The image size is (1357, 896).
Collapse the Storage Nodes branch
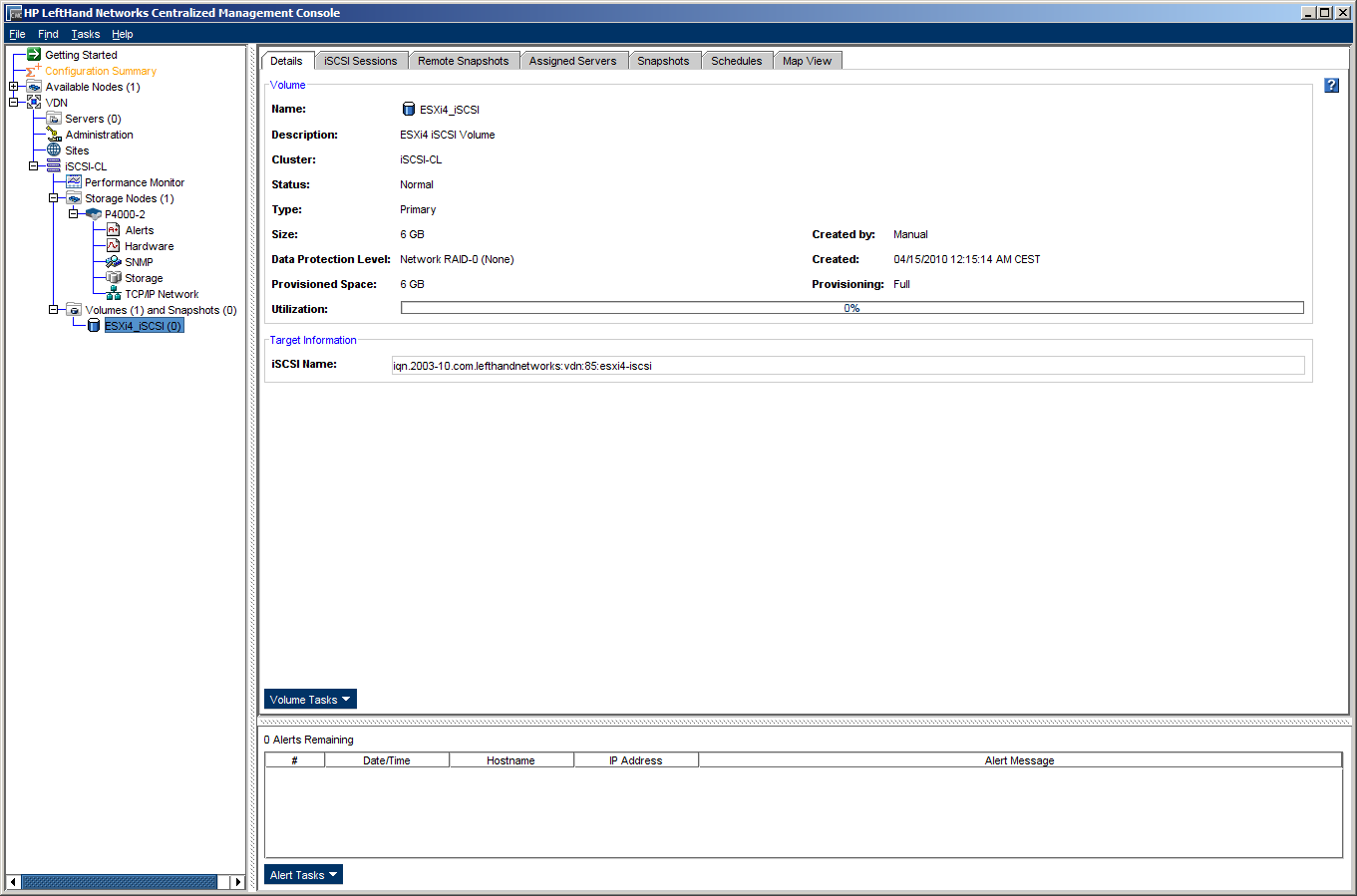pos(53,198)
